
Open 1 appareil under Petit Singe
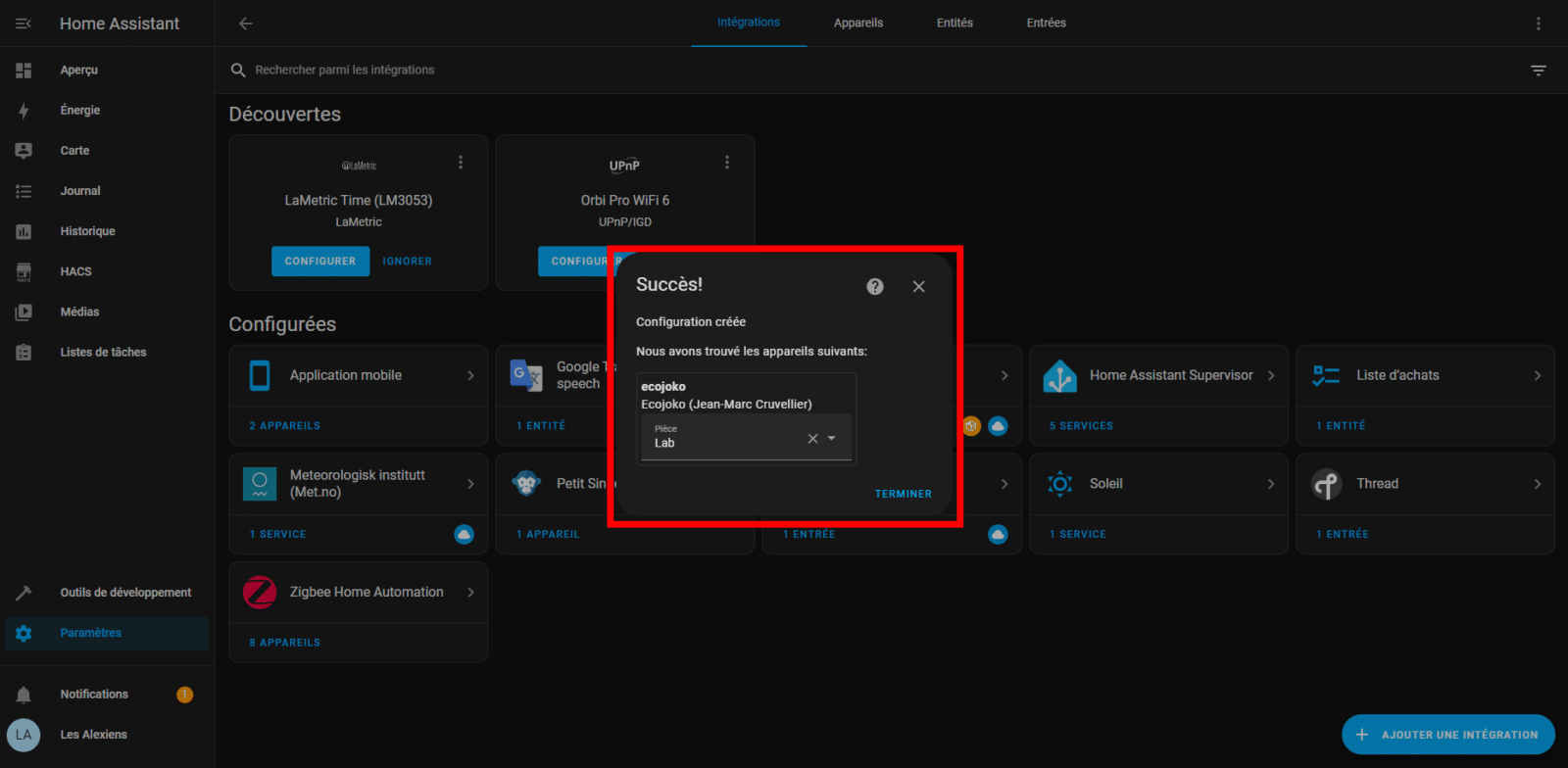point(548,535)
